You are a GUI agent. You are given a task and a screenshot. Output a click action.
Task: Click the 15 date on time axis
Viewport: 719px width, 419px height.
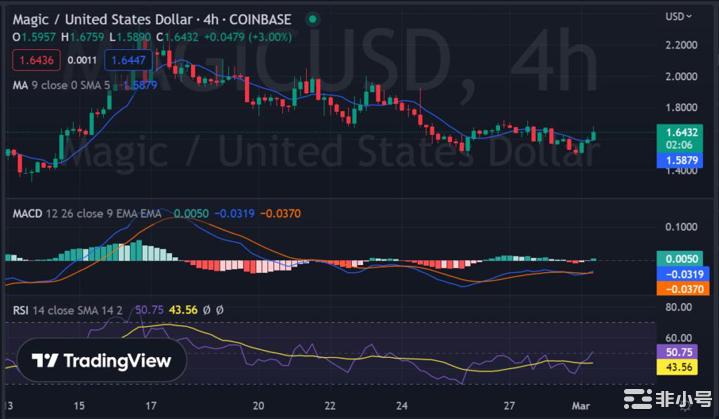click(79, 406)
